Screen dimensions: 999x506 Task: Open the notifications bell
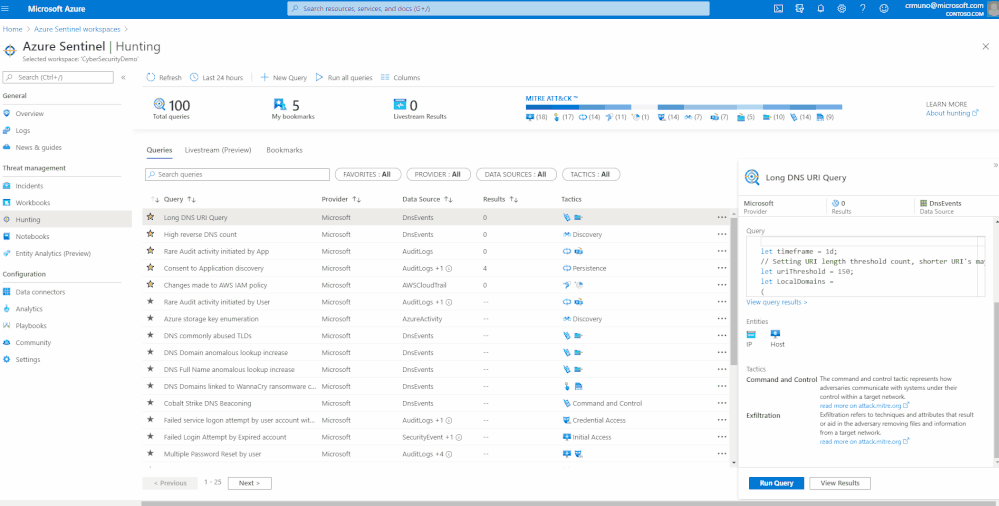point(821,9)
